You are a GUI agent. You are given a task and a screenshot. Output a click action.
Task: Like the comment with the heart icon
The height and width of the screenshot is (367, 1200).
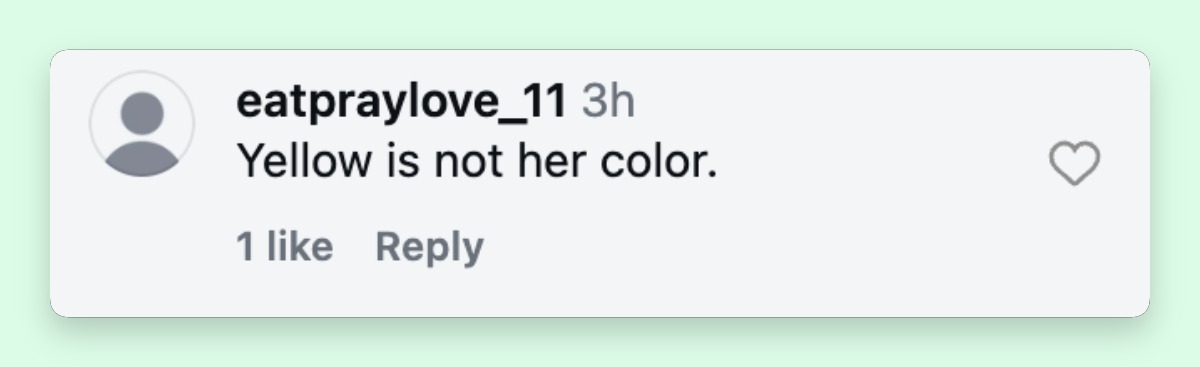point(1074,164)
